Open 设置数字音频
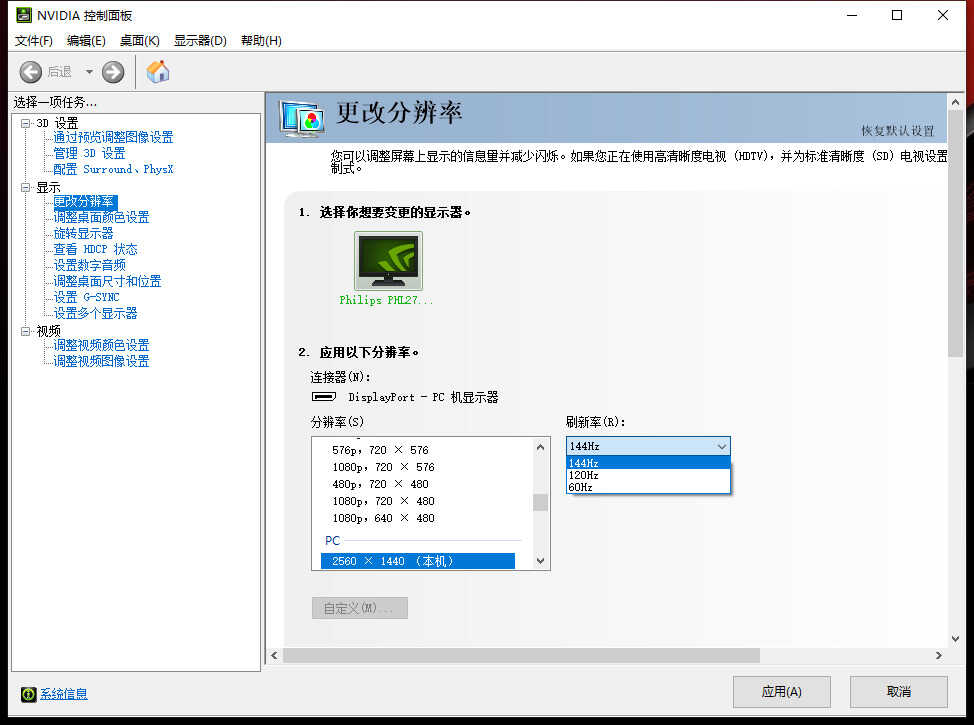The image size is (974, 725). 89,265
